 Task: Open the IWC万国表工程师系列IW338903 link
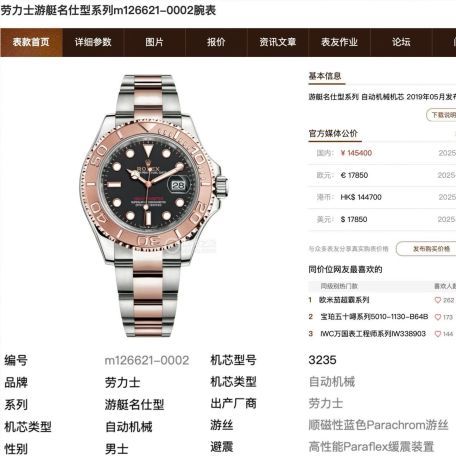[373, 334]
